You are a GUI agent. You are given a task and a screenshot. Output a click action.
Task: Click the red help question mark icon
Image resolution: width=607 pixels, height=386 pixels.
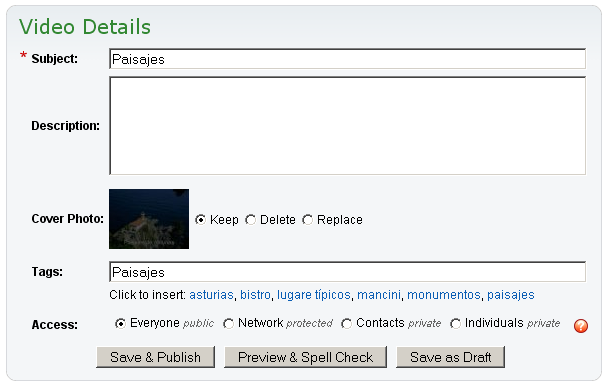581,326
